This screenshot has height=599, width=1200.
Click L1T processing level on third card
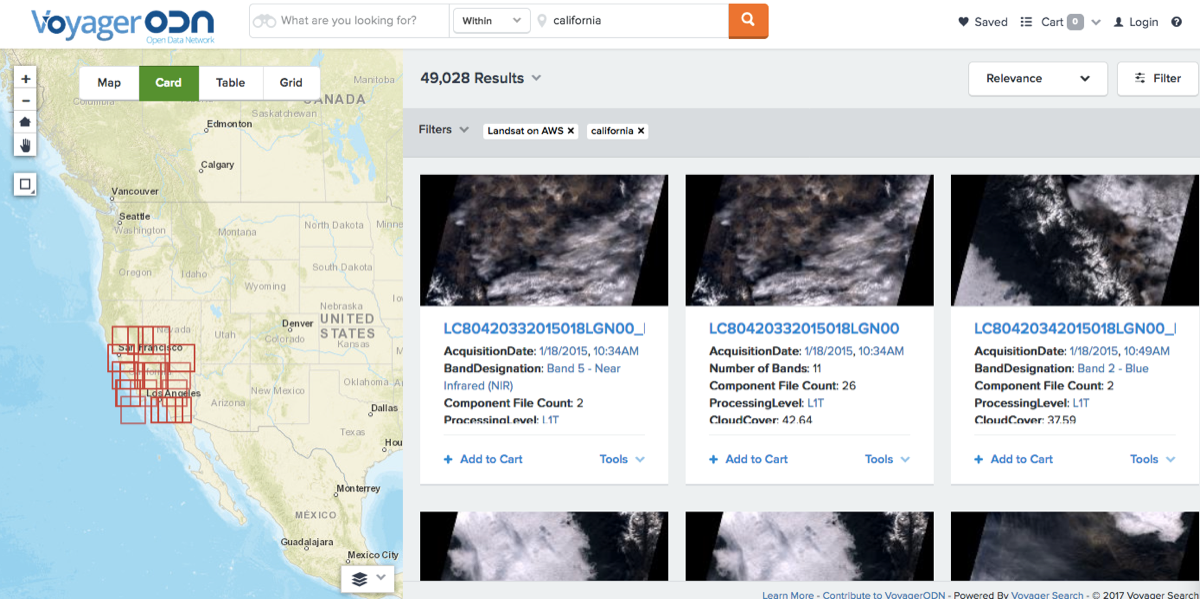[1082, 403]
